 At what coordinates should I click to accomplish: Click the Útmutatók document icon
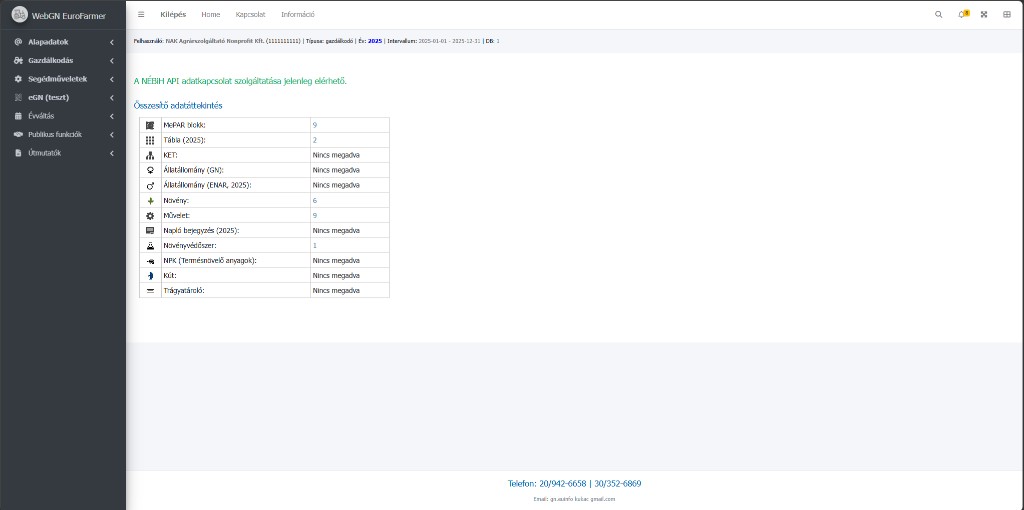pyautogui.click(x=18, y=153)
